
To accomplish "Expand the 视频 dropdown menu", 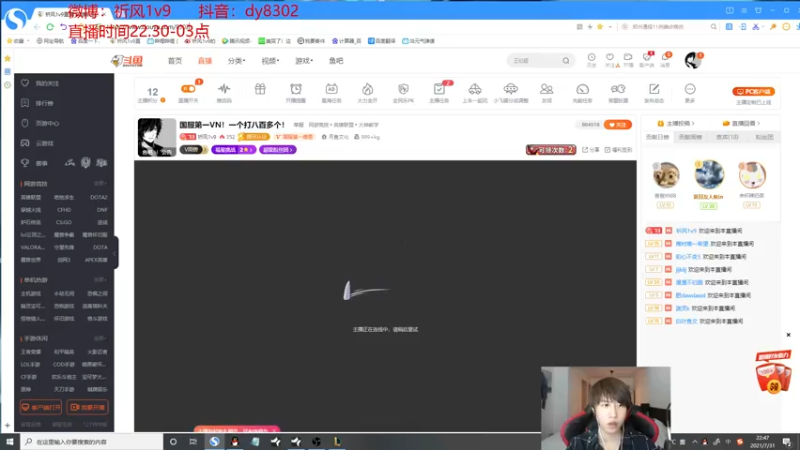I will tap(270, 61).
